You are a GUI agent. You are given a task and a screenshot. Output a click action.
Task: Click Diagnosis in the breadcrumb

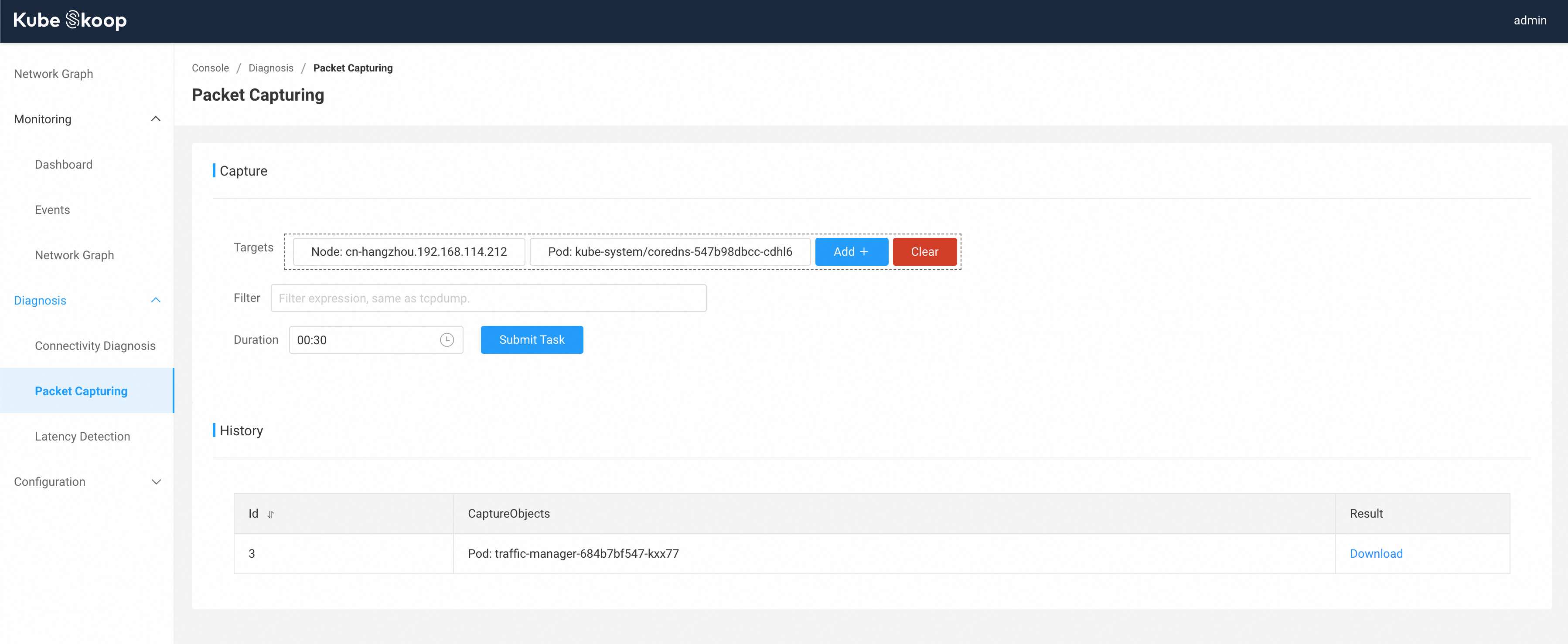(270, 68)
